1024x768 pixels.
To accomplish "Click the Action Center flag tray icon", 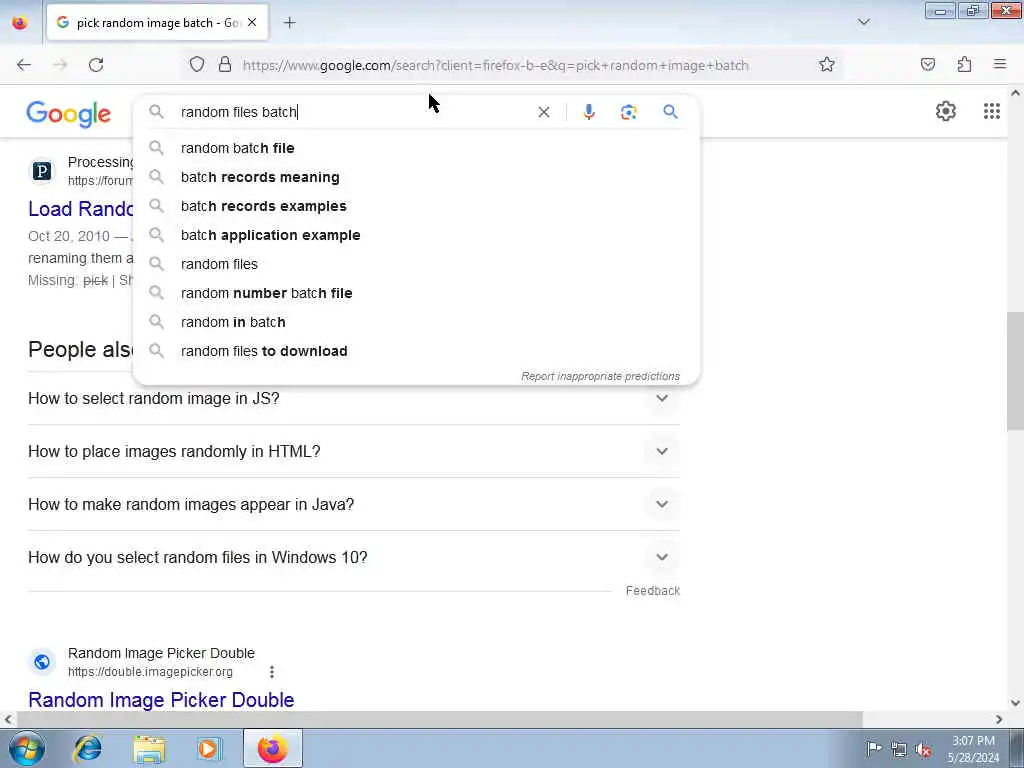I will (874, 749).
